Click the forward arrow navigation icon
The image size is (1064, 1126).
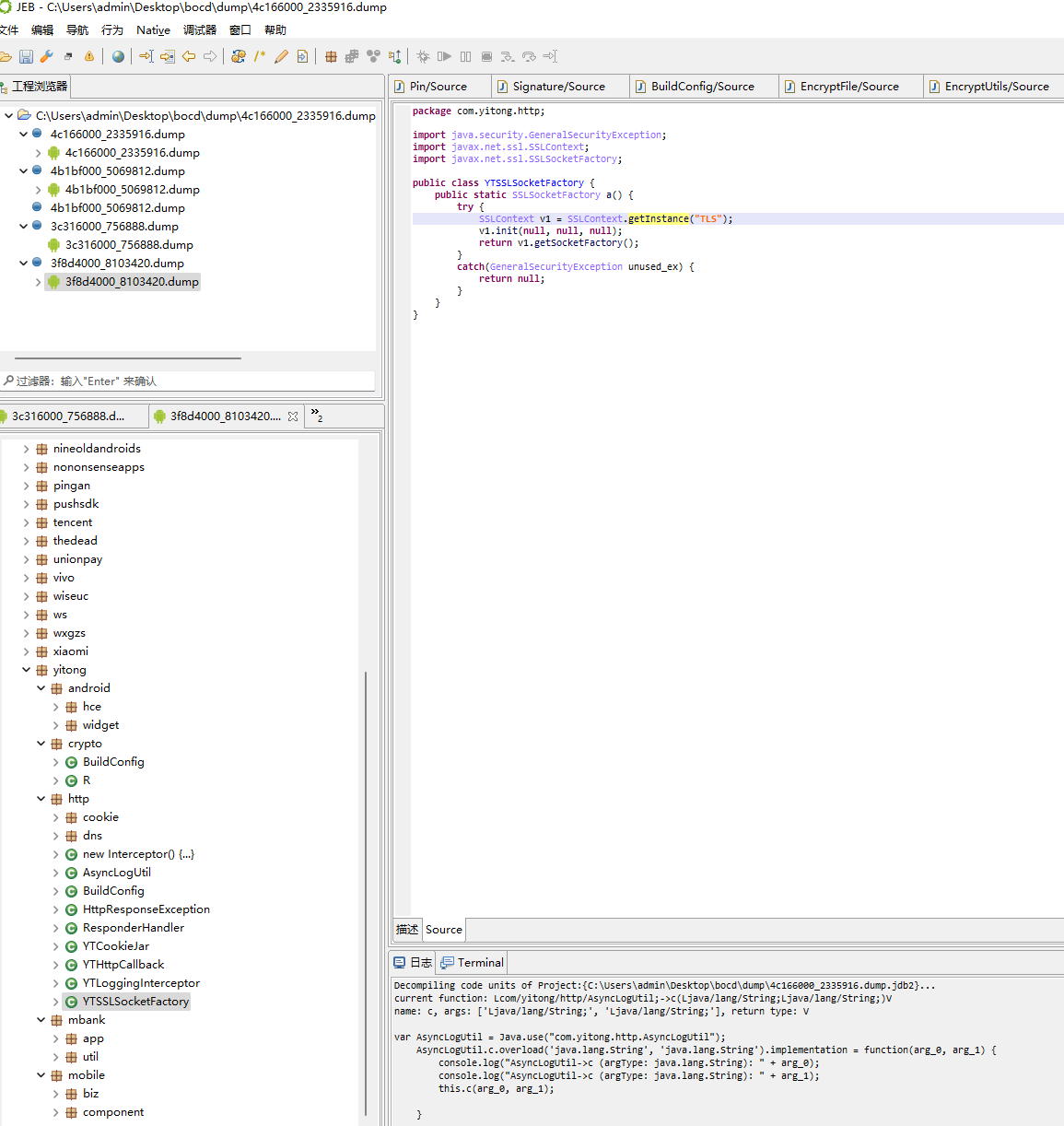pos(210,56)
